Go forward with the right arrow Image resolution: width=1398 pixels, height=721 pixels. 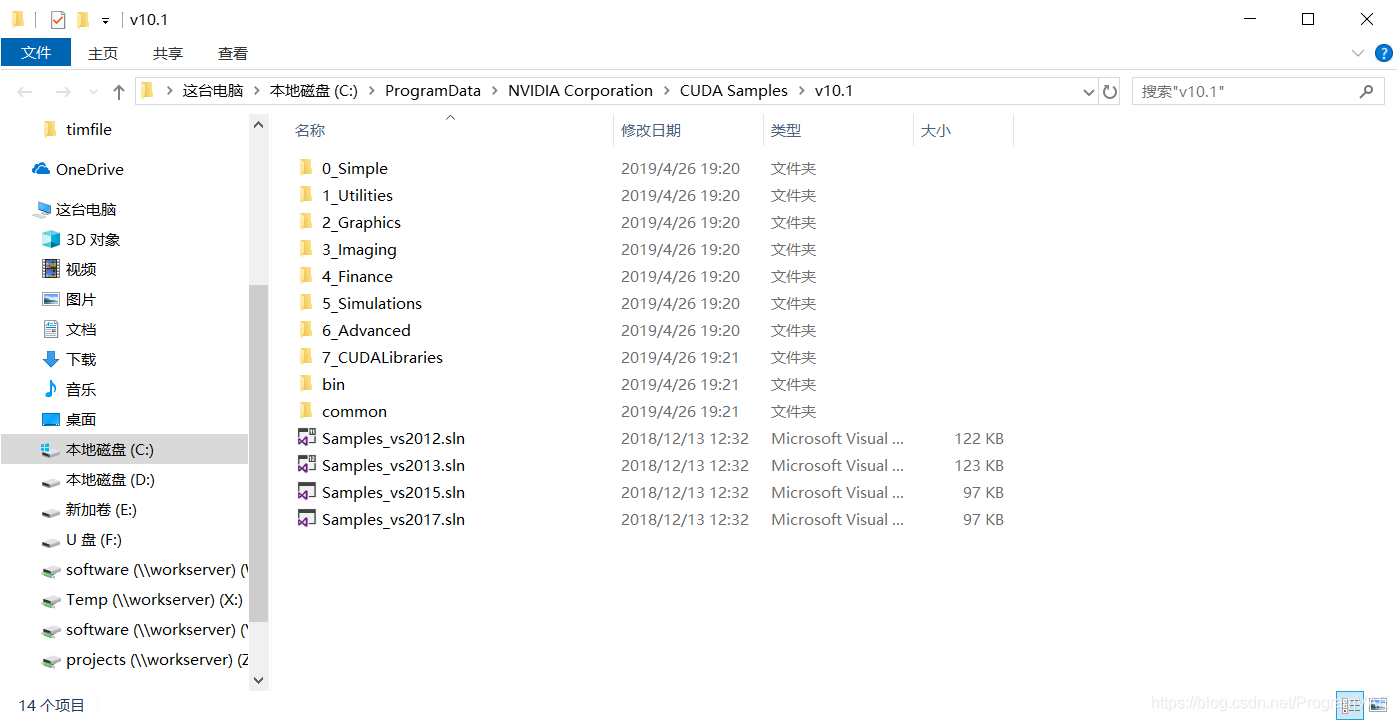[63, 91]
